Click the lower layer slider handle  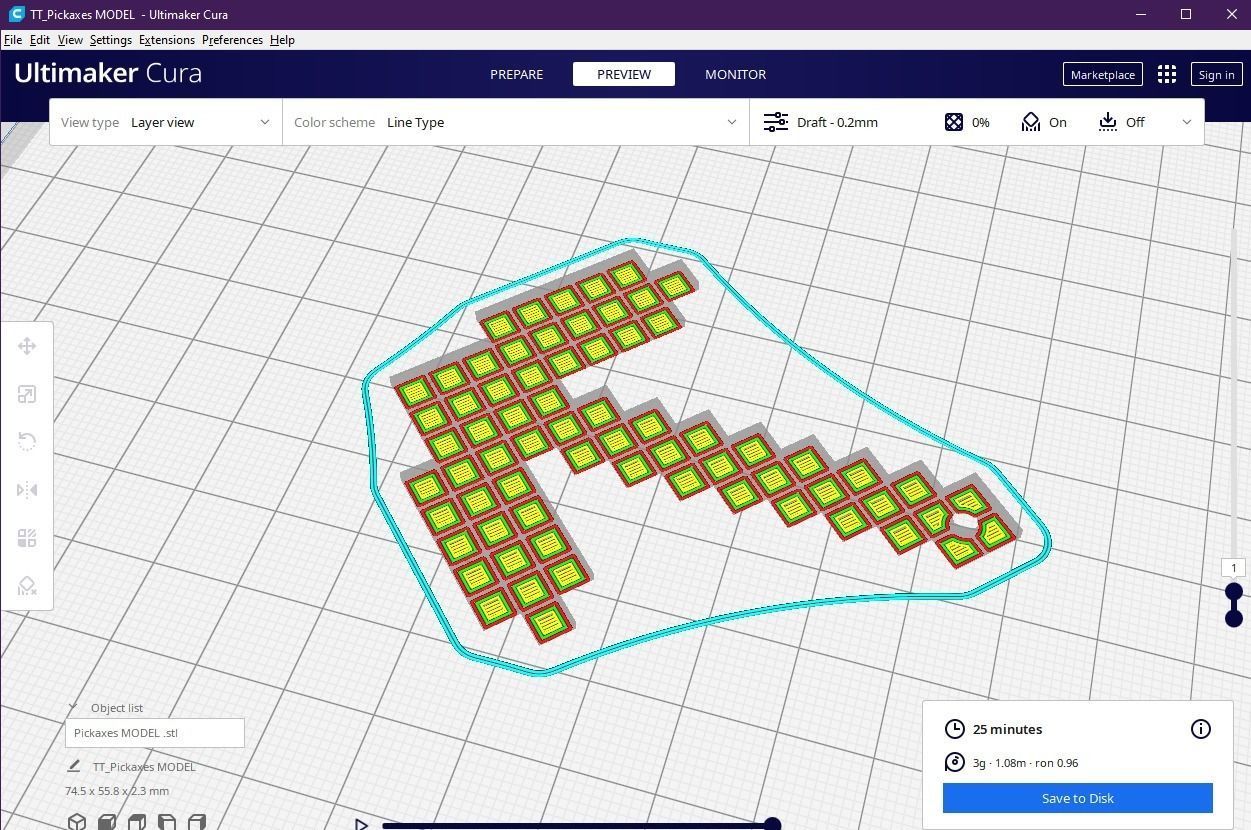(x=1234, y=618)
